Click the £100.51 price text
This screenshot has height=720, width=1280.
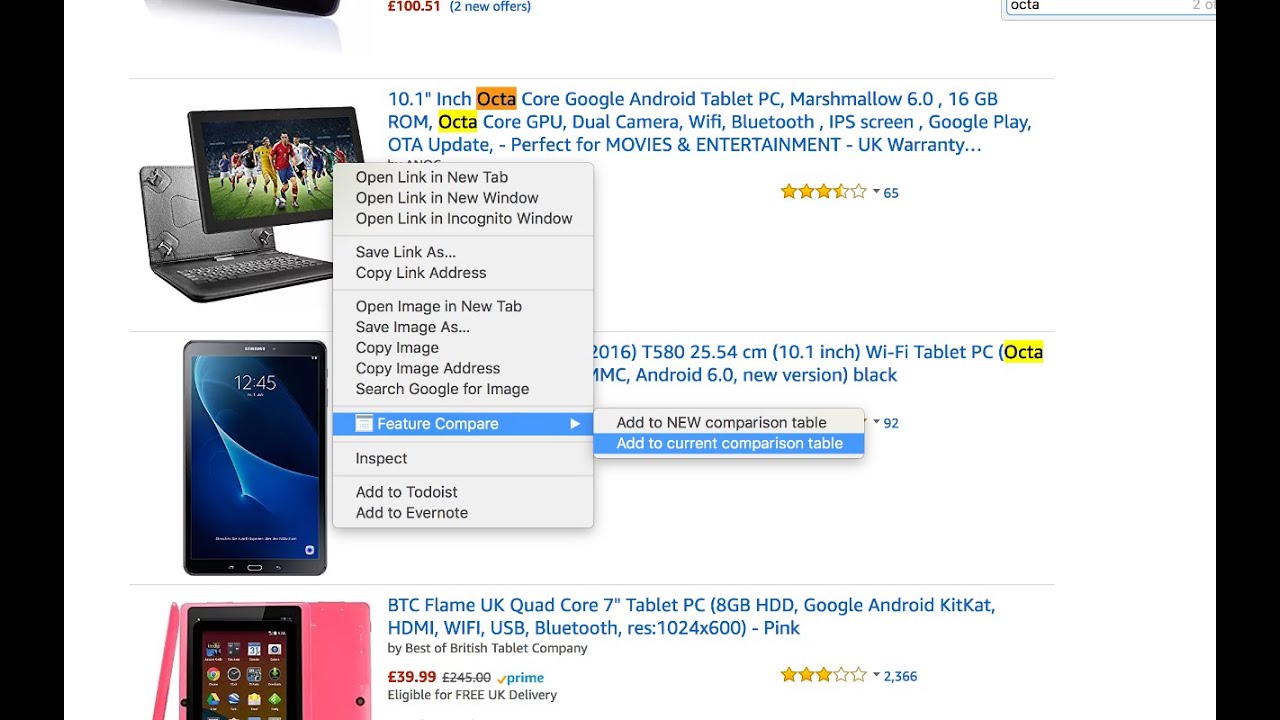coord(414,6)
